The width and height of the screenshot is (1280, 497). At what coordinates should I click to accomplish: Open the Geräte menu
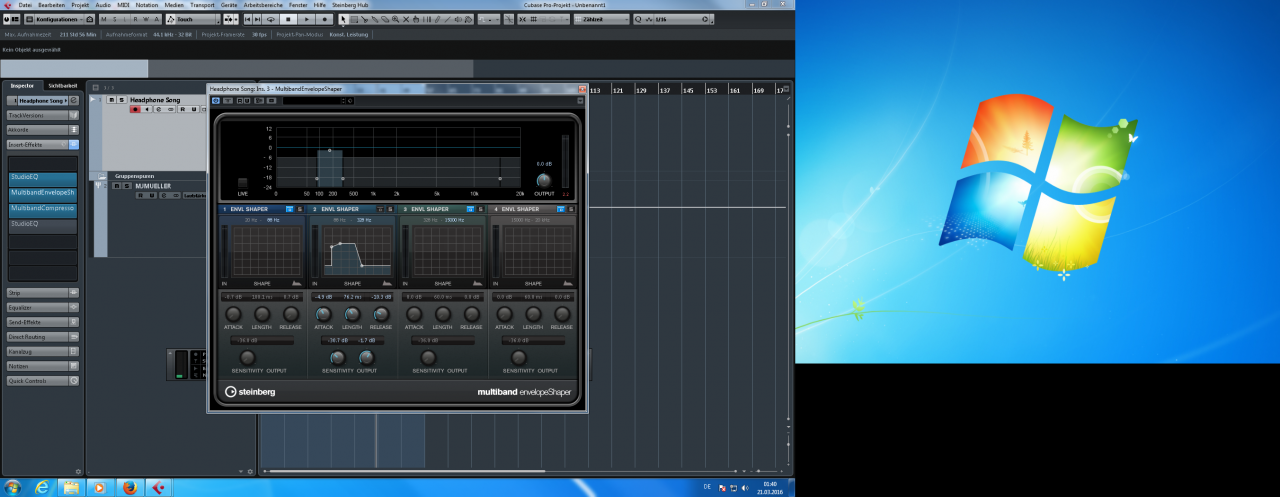pyautogui.click(x=230, y=5)
